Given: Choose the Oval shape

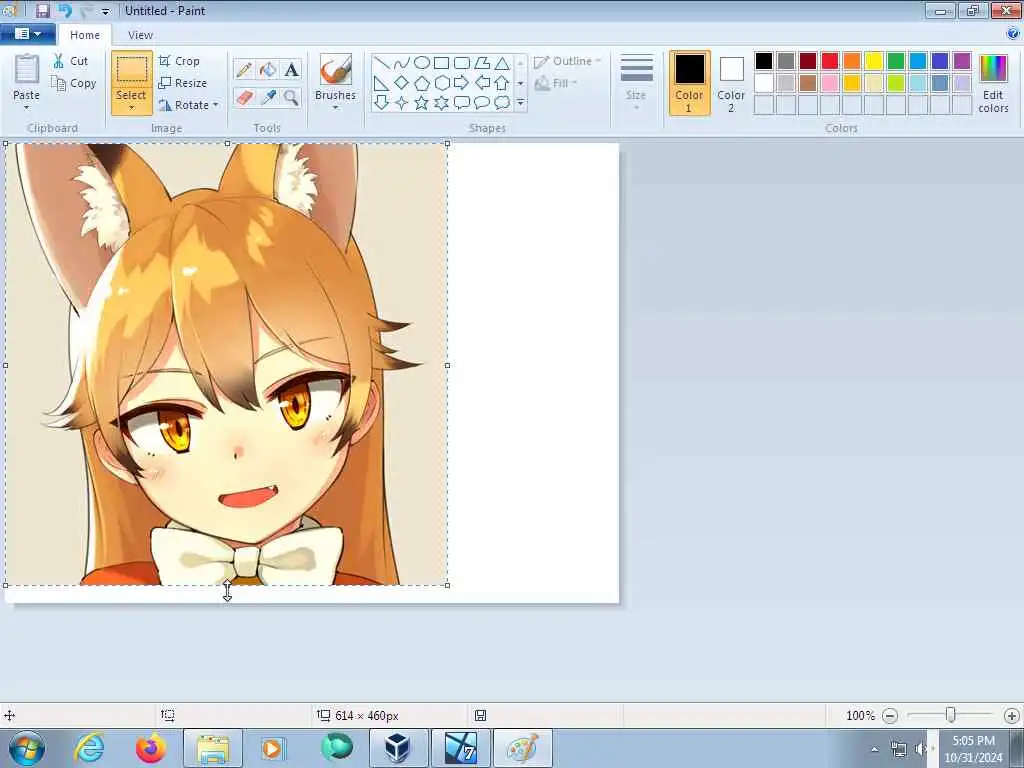Looking at the screenshot, I should tap(422, 63).
